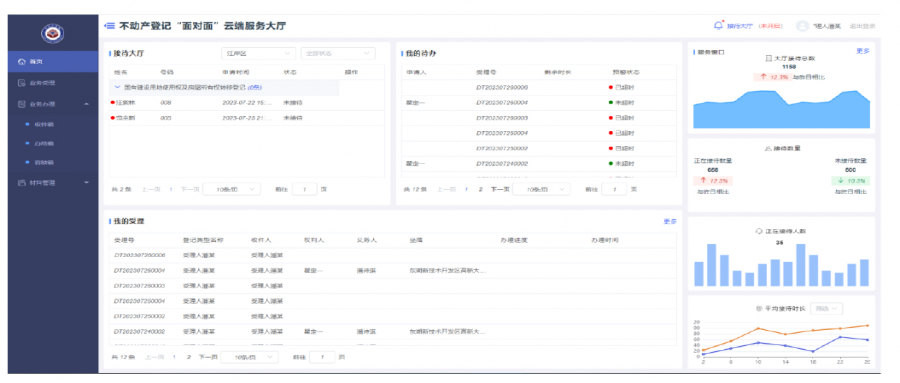Click the folder icon beside 材料管理
This screenshot has height=383, width=900.
coord(22,183)
